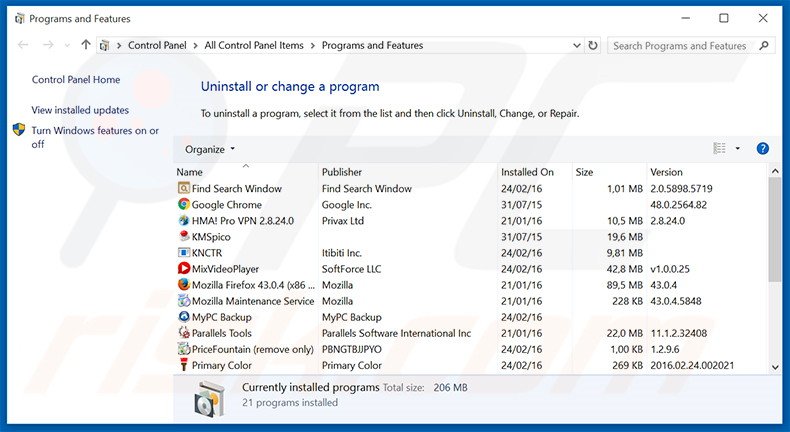Click the PriceFountain program icon
Image resolution: width=790 pixels, height=432 pixels.
pyautogui.click(x=184, y=349)
